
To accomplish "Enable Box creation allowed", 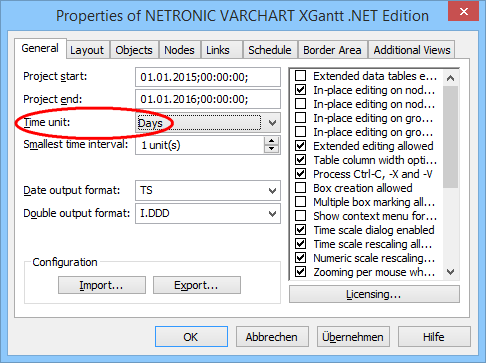I will [x=301, y=188].
